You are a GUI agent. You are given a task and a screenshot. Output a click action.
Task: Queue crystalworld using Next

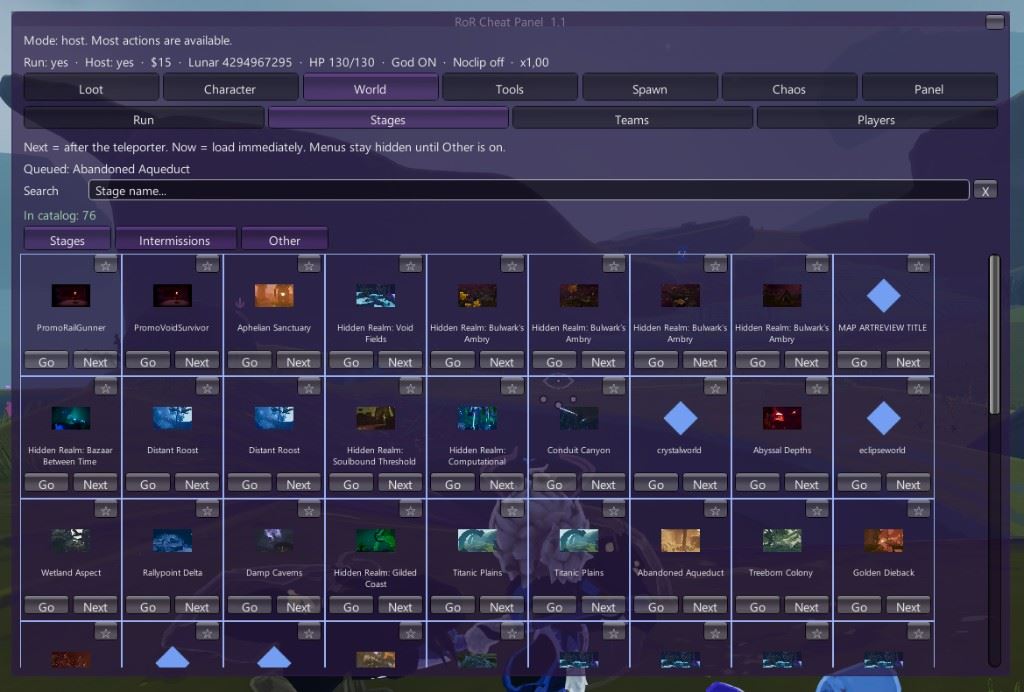pyautogui.click(x=705, y=484)
